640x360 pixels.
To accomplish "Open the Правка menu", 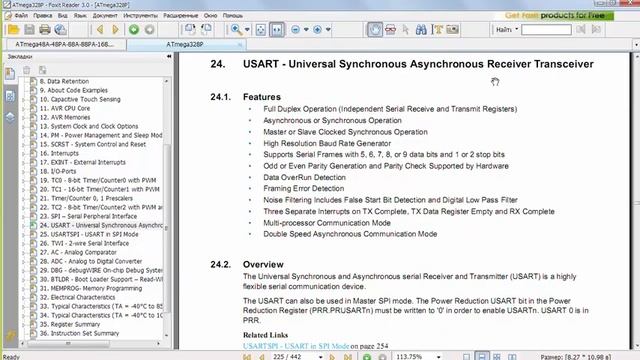I will click(x=43, y=16).
